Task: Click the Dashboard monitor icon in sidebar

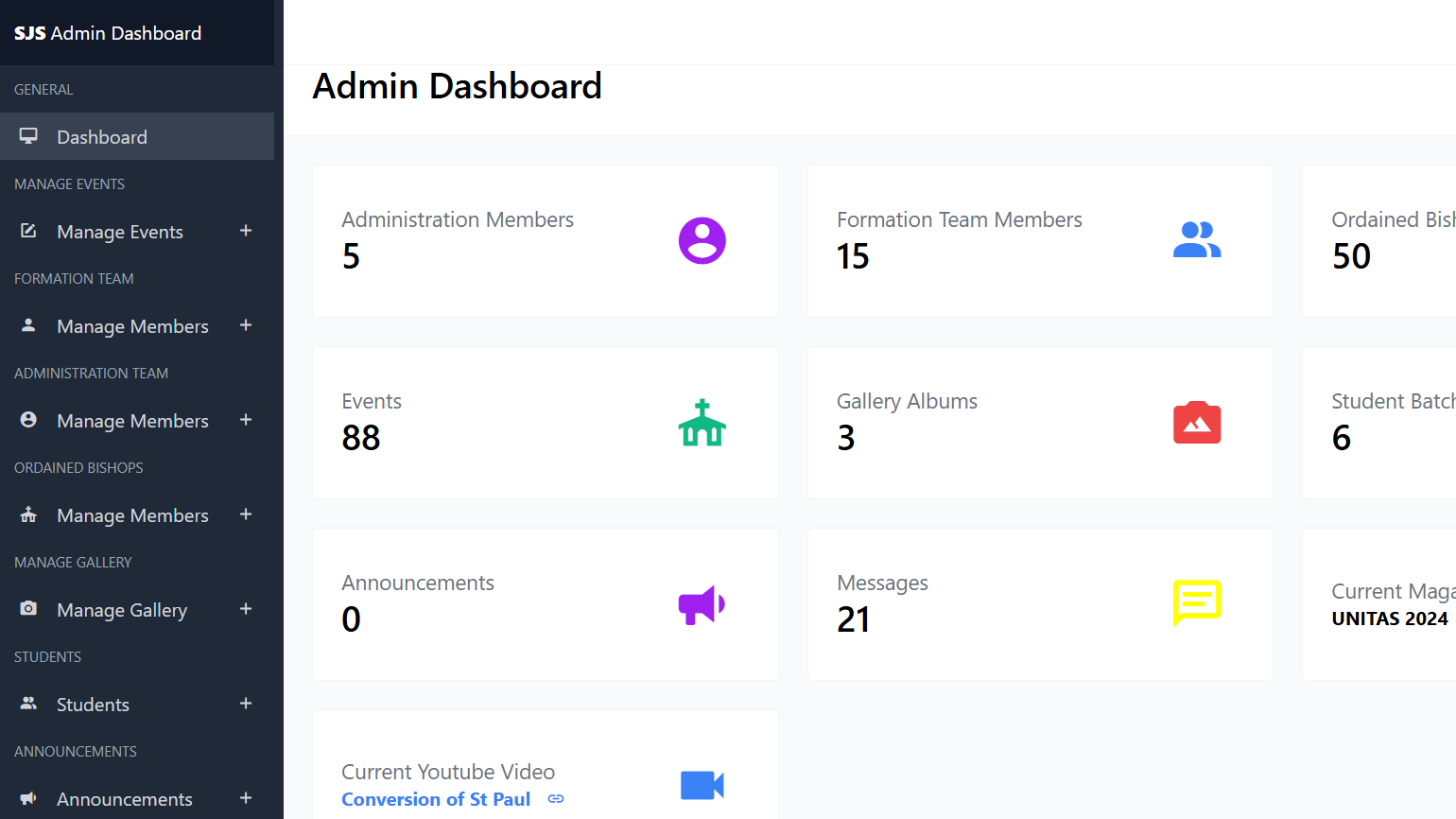Action: click(28, 136)
